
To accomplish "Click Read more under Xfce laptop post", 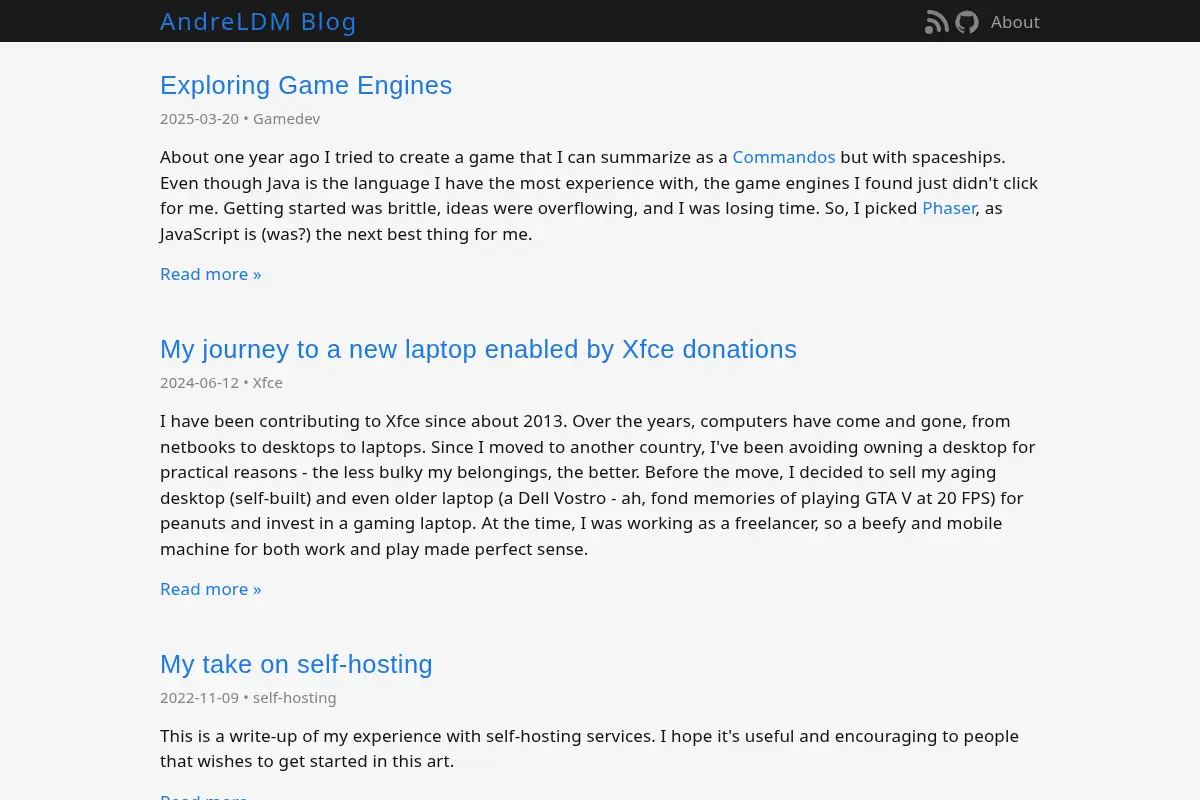I will pos(211,589).
